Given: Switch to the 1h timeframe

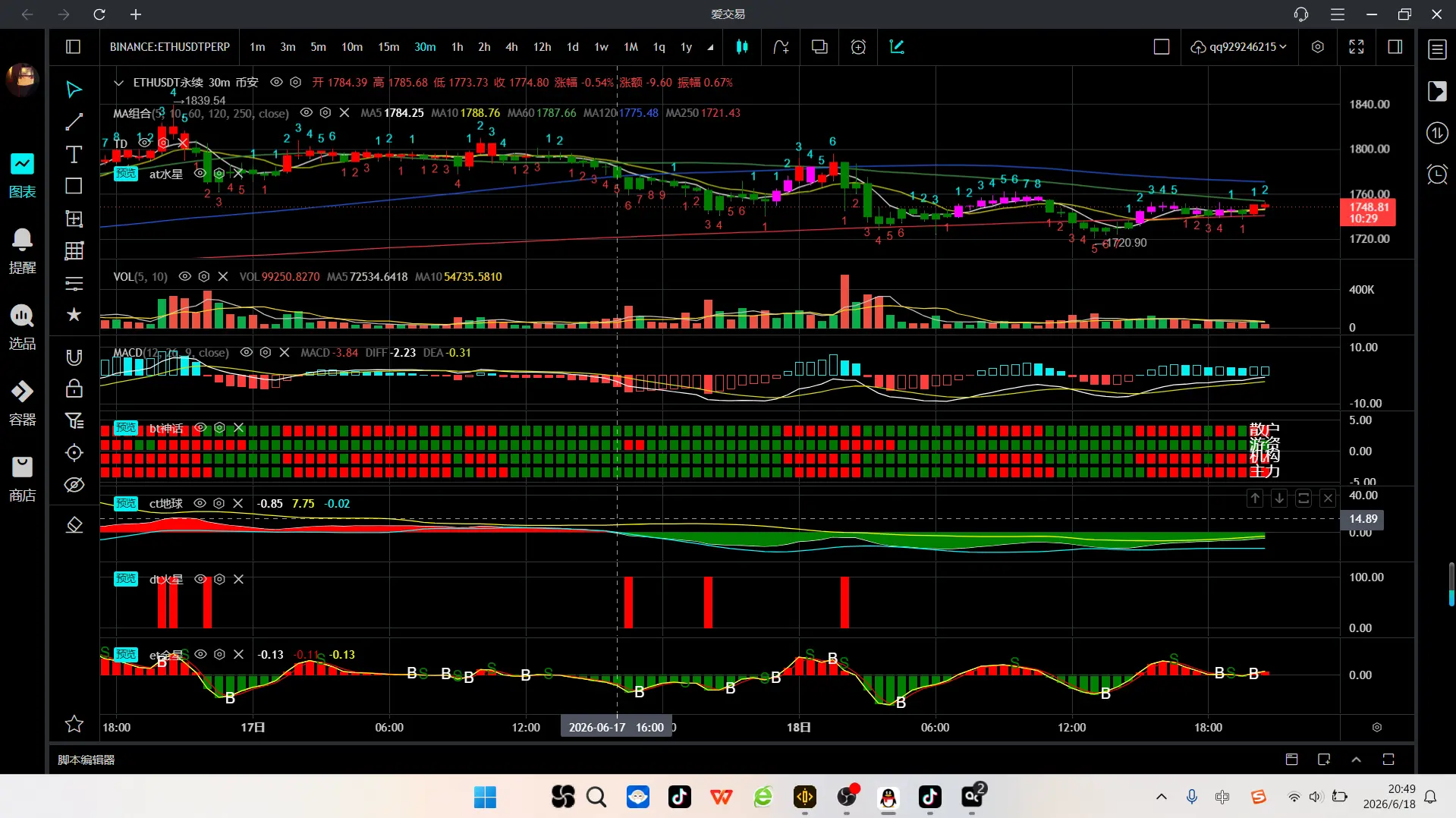Looking at the screenshot, I should click(457, 47).
